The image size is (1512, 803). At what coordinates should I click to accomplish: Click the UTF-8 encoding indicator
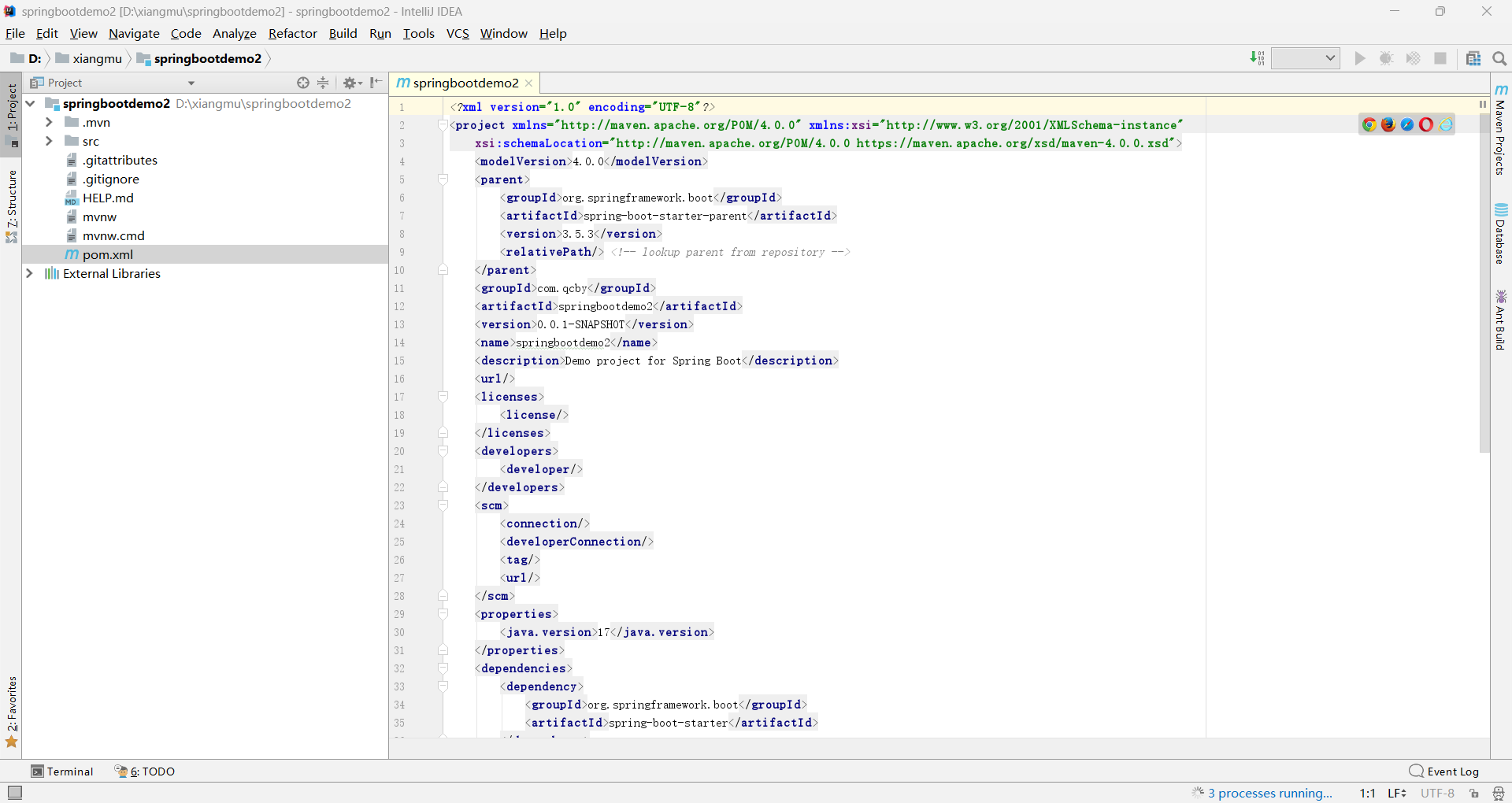1437,793
